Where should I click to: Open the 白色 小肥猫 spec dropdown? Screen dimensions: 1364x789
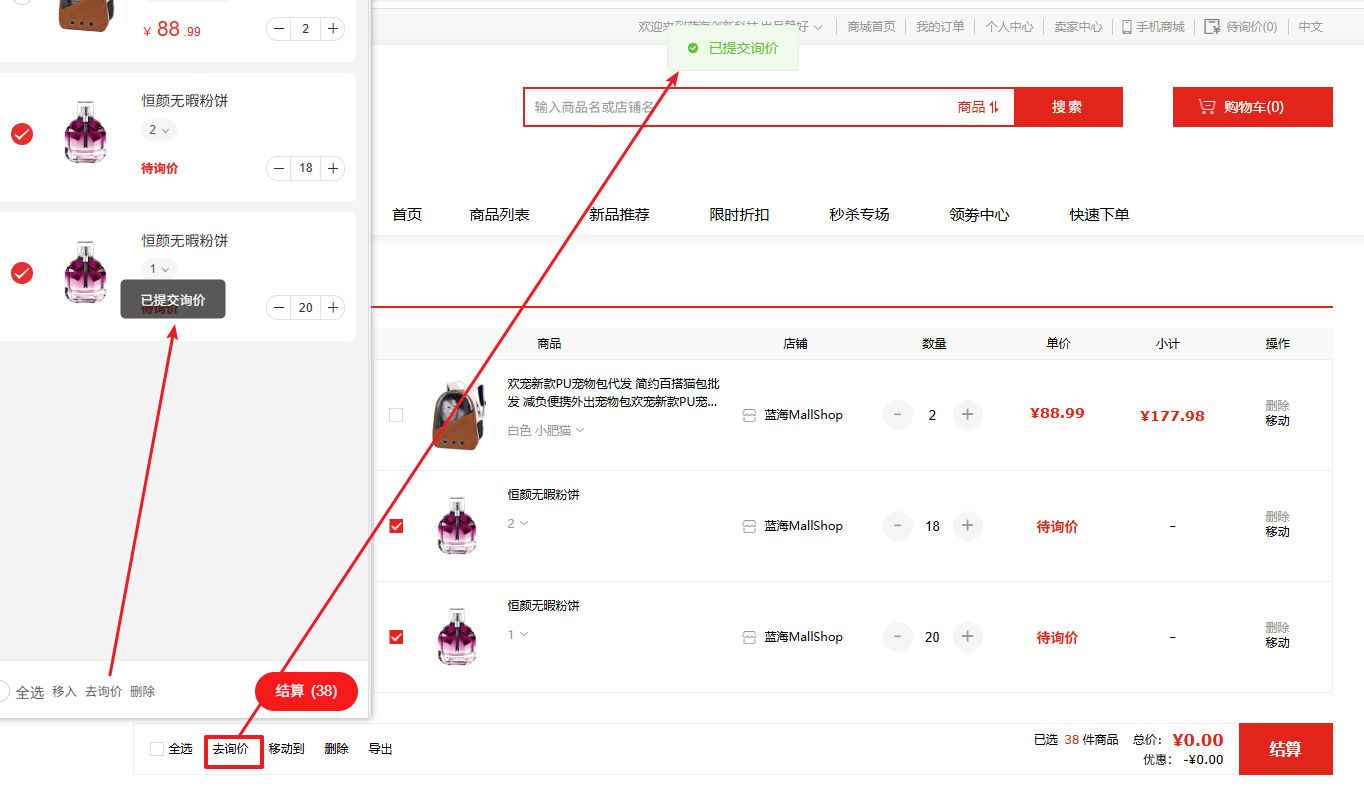click(x=546, y=430)
